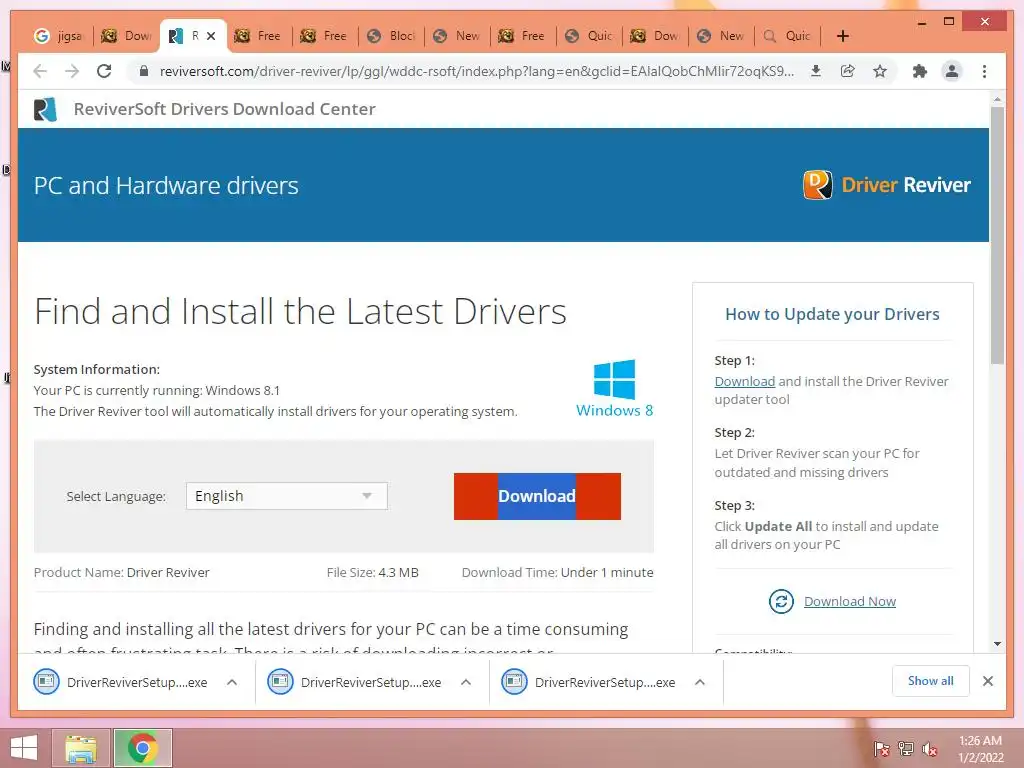
Task: Click the Action Center flag tray icon
Action: [x=882, y=749]
